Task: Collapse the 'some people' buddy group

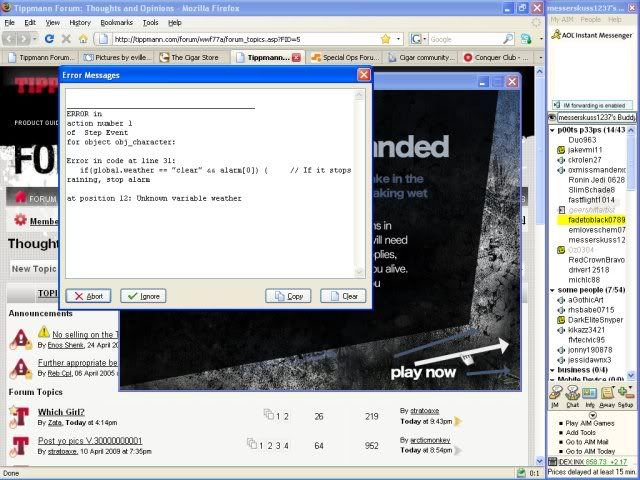Action: (552, 289)
